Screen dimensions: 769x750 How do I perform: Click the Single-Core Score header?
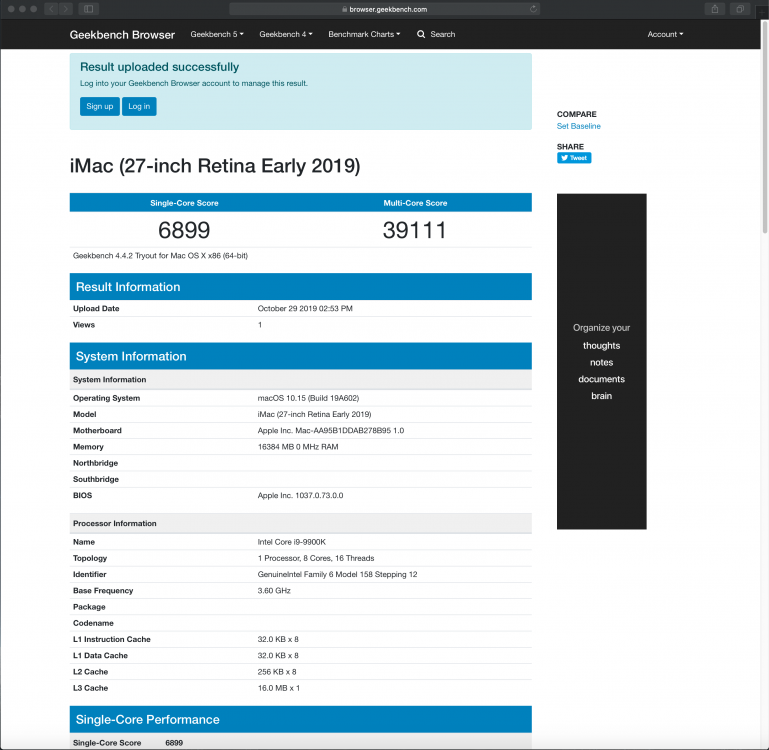(x=184, y=203)
